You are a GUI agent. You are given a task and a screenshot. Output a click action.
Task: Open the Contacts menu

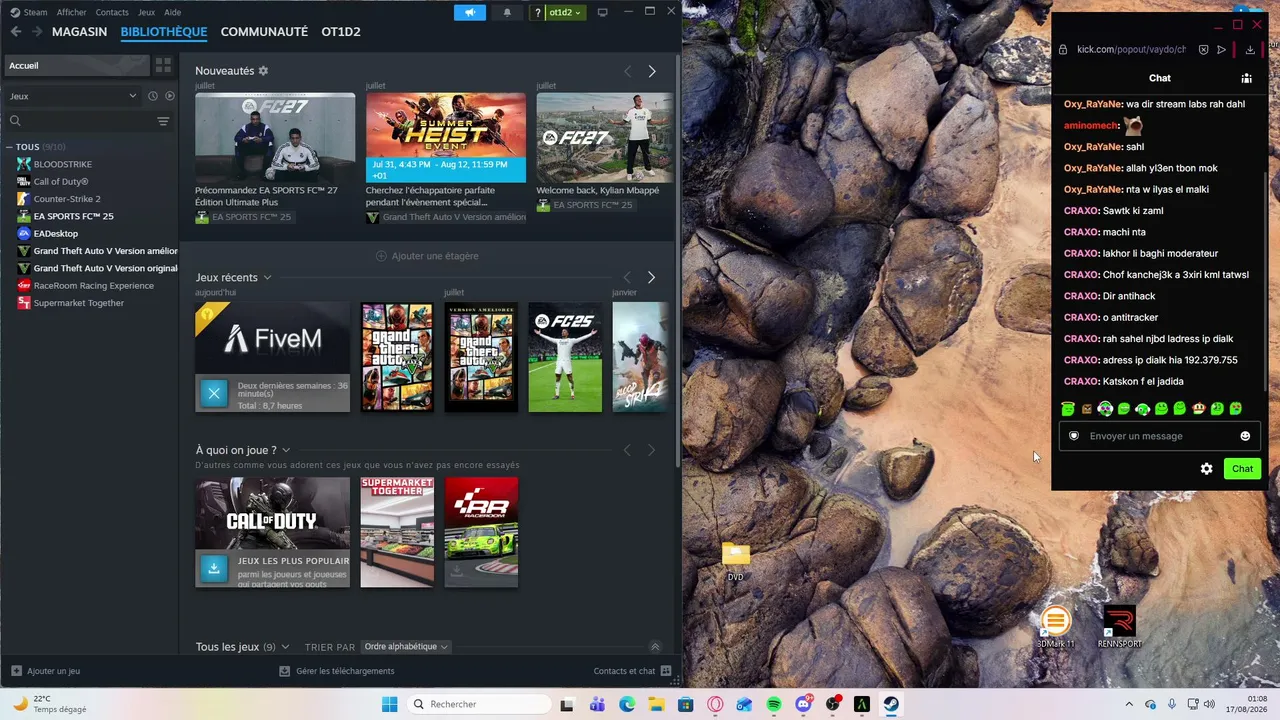pos(112,12)
